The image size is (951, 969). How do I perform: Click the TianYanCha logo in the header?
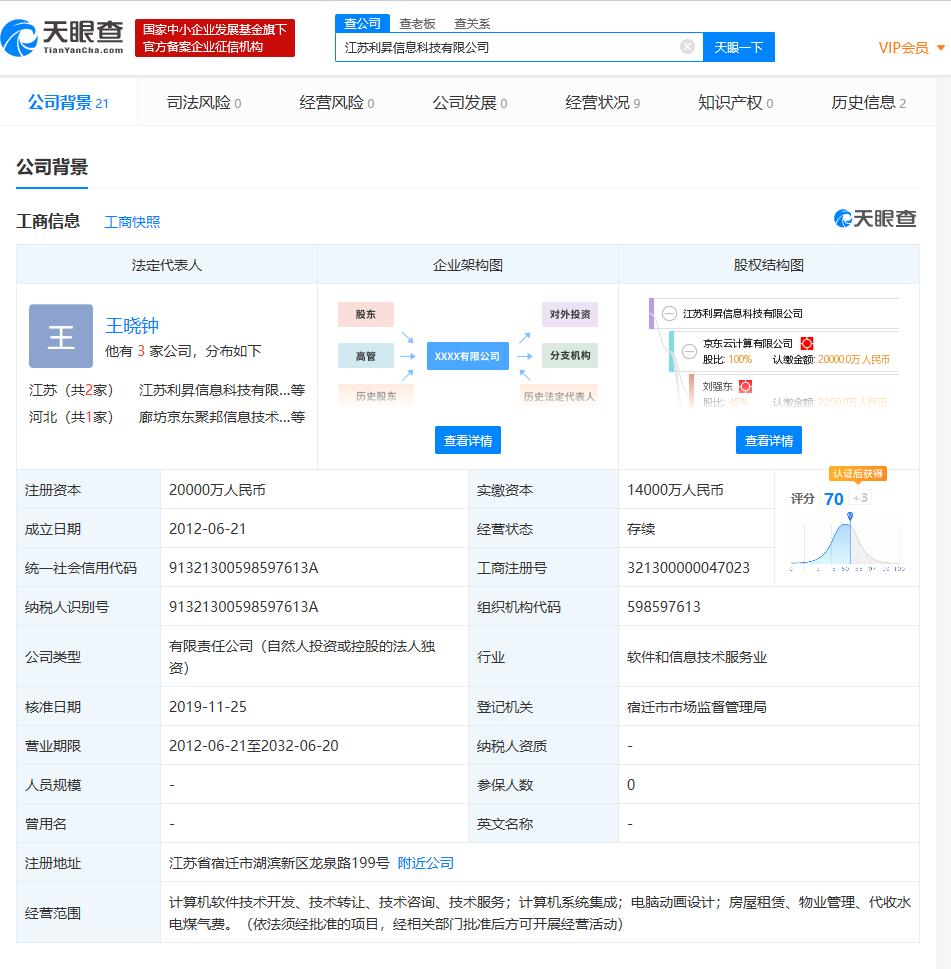[62, 38]
